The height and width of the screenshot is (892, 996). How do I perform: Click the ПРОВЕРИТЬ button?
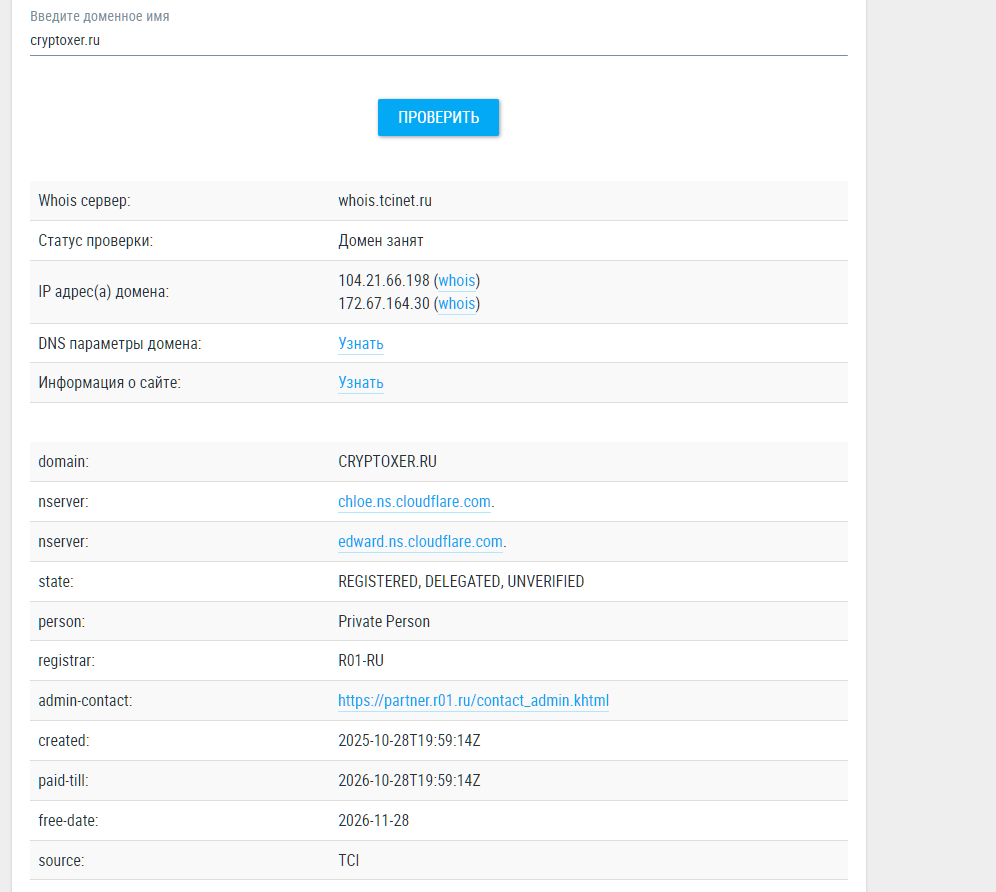[438, 118]
